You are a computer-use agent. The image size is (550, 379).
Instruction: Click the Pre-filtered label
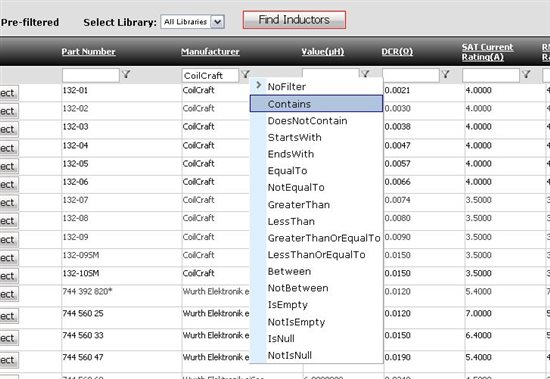[30, 22]
